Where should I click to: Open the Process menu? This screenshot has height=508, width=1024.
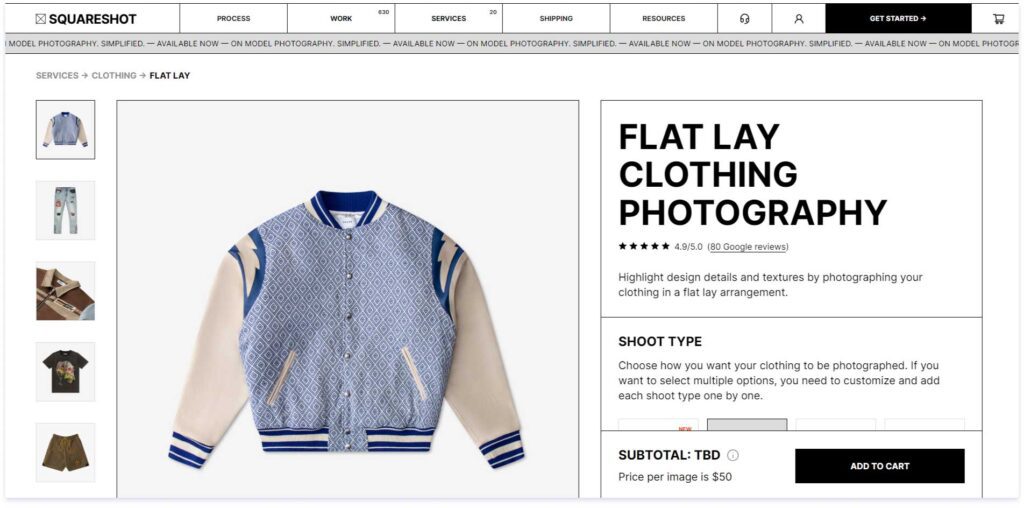[x=233, y=19]
